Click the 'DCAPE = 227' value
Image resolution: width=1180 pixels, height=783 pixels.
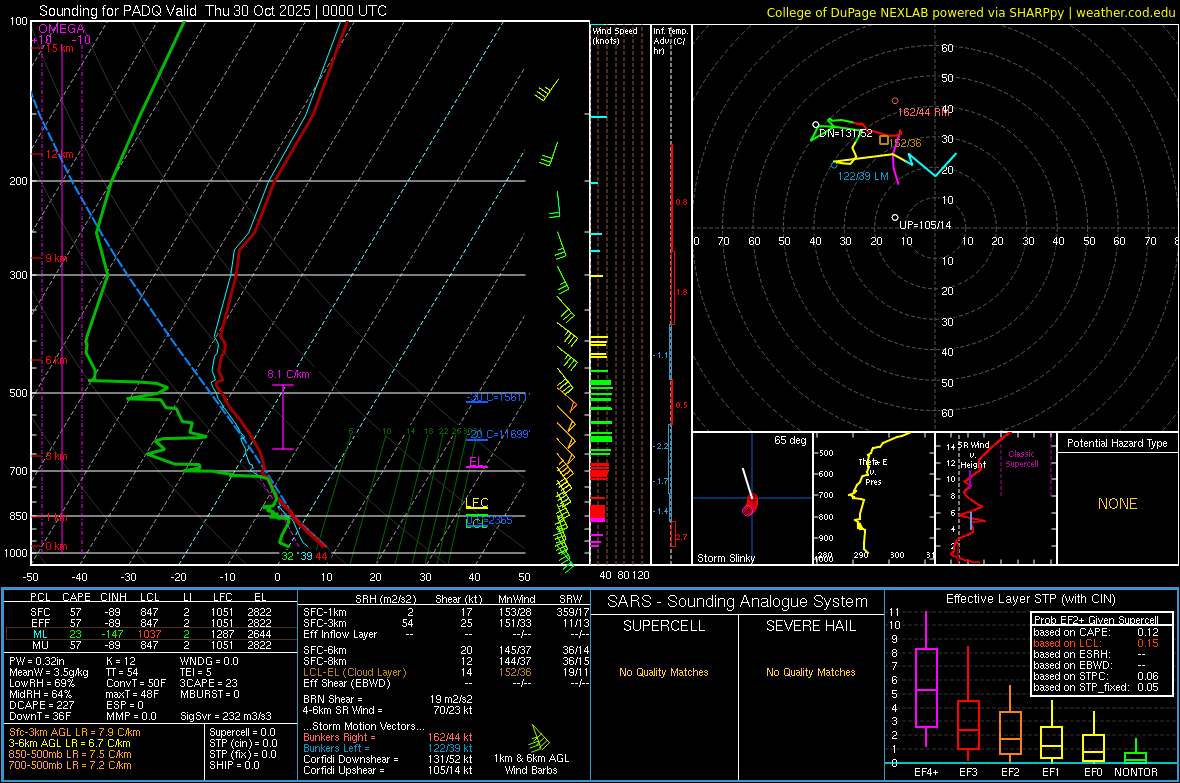click(41, 705)
